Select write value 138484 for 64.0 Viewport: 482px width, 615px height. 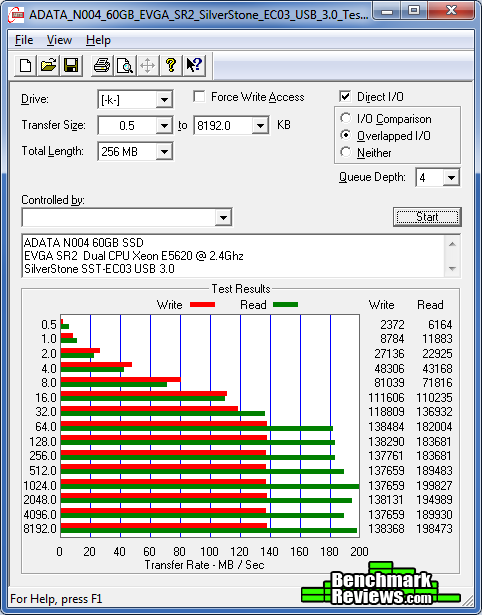coord(386,427)
